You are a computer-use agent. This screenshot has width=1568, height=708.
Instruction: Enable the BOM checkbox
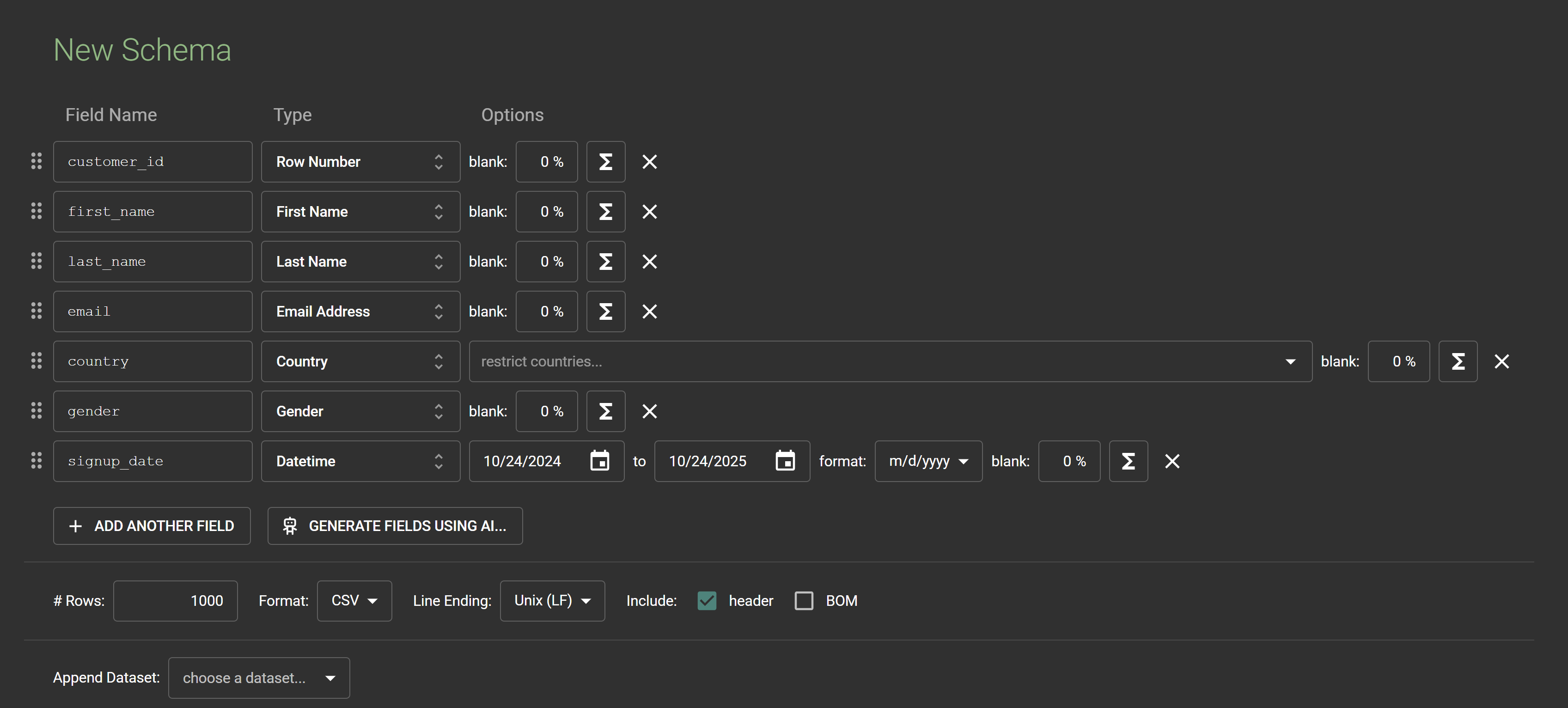(x=804, y=601)
